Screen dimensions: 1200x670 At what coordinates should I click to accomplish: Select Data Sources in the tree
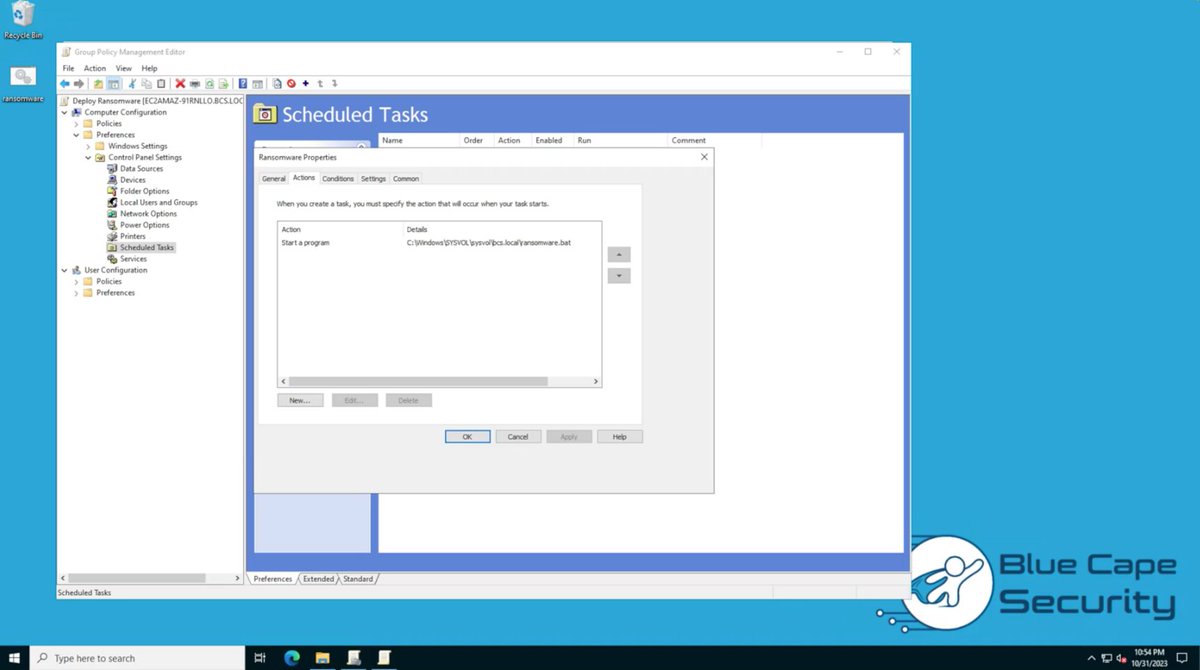coord(141,169)
